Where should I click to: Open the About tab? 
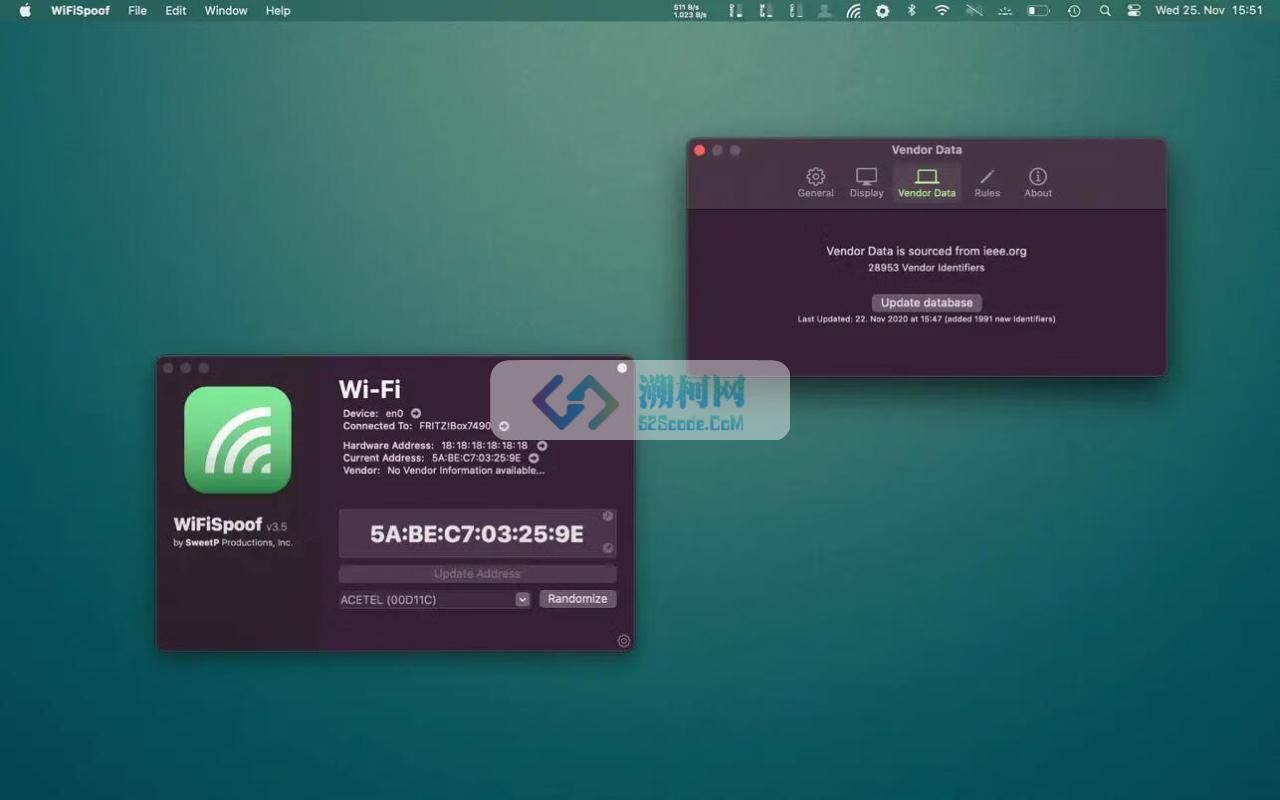[x=1038, y=183]
